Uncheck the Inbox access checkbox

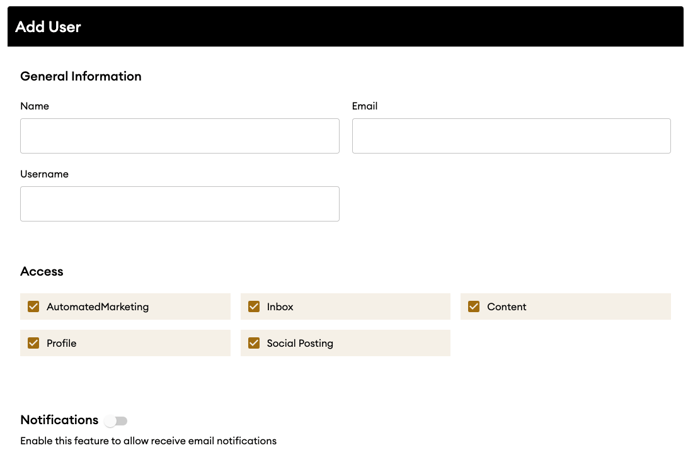coord(254,306)
